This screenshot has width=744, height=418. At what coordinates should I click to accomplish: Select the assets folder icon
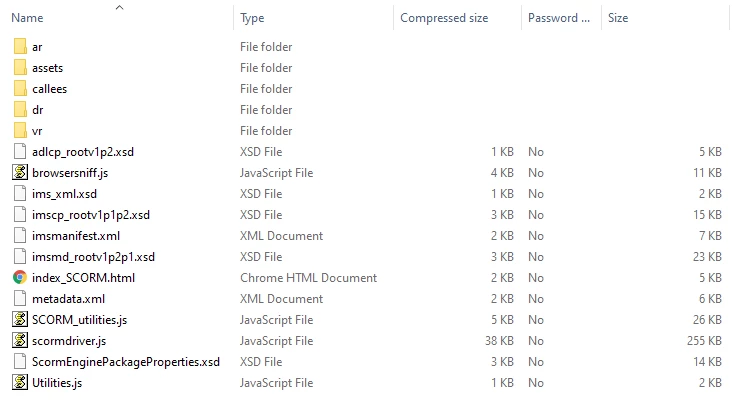click(x=20, y=68)
